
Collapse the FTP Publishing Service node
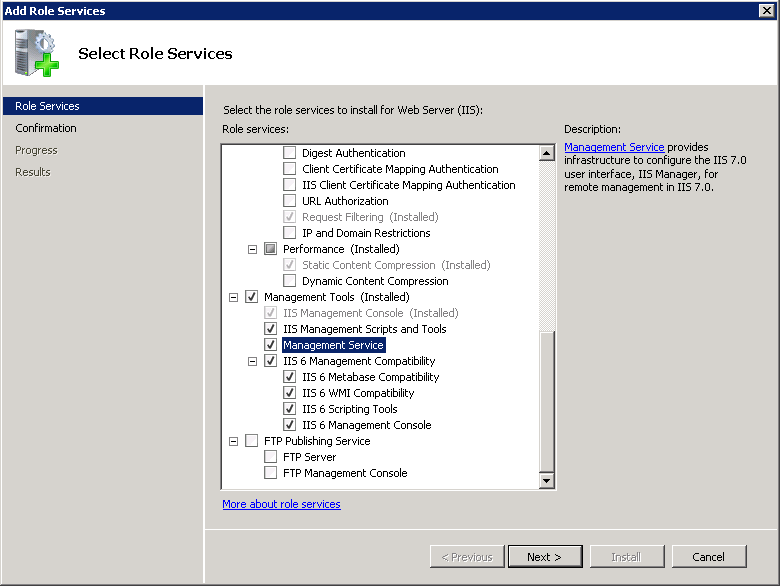point(234,441)
